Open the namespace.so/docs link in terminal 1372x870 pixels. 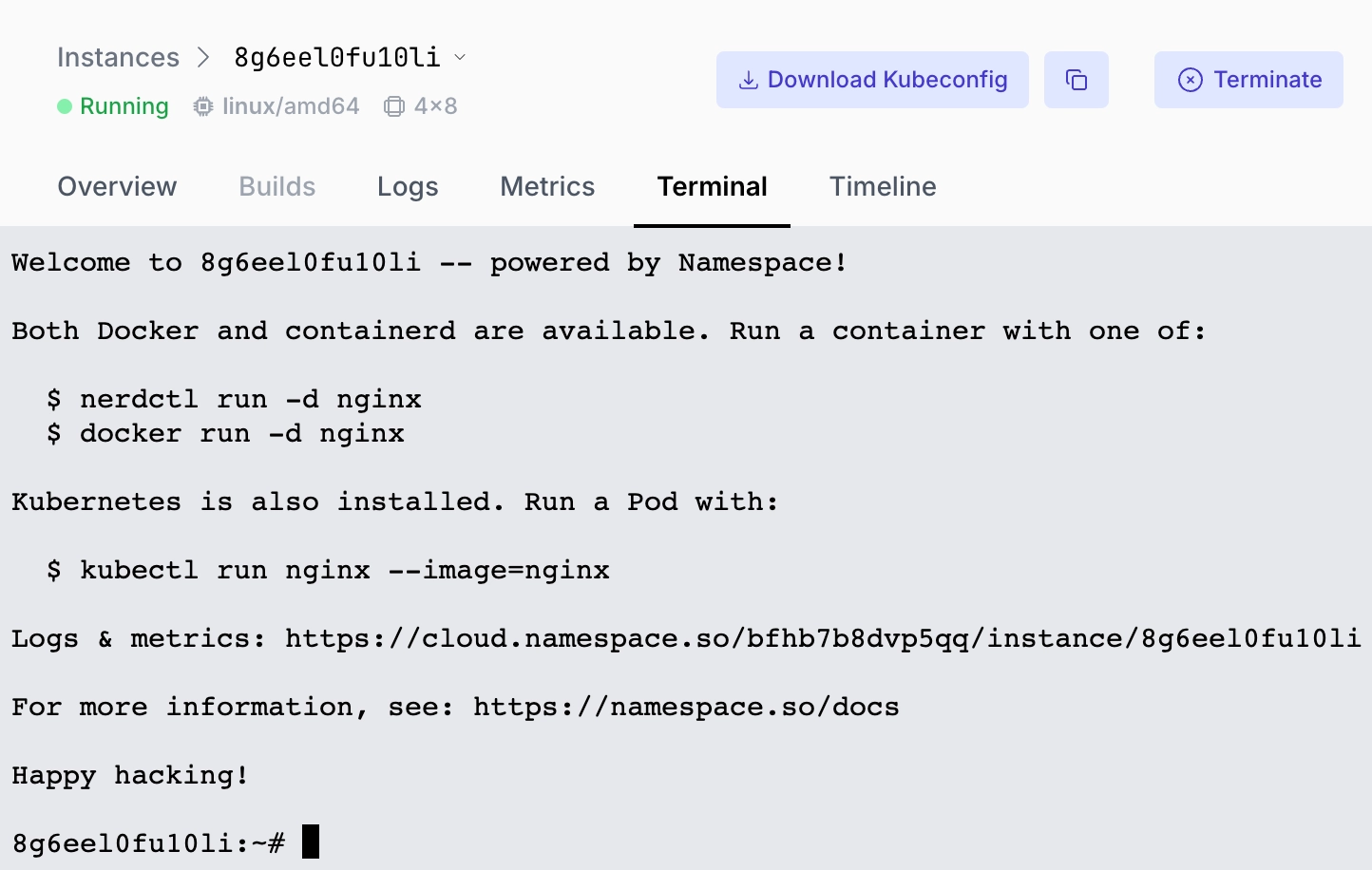(x=686, y=708)
